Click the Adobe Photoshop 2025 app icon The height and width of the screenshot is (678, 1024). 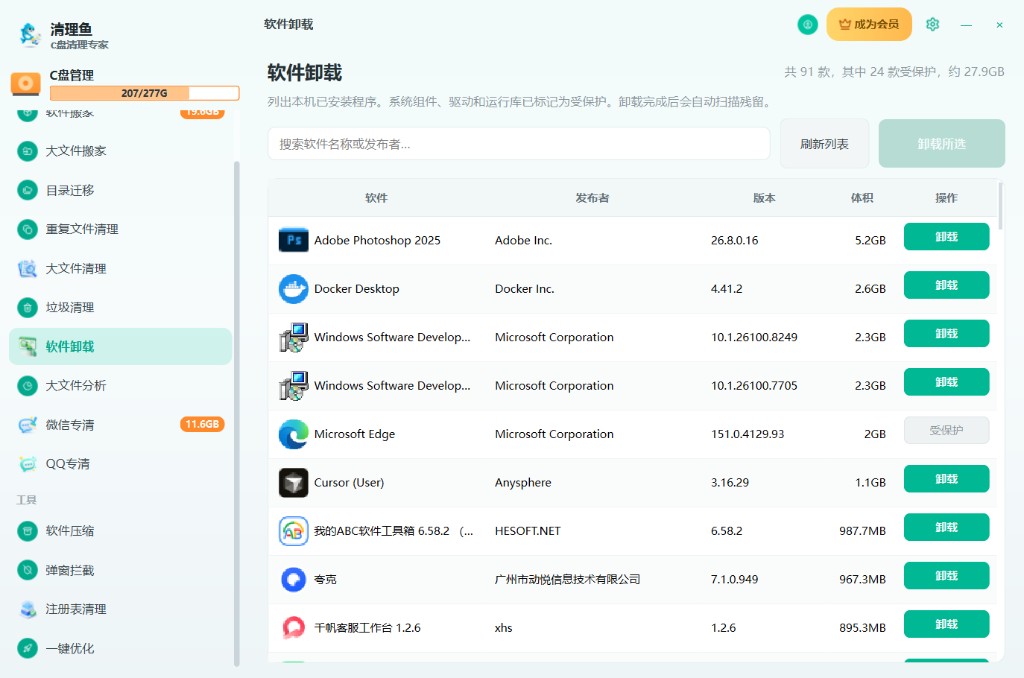point(293,240)
